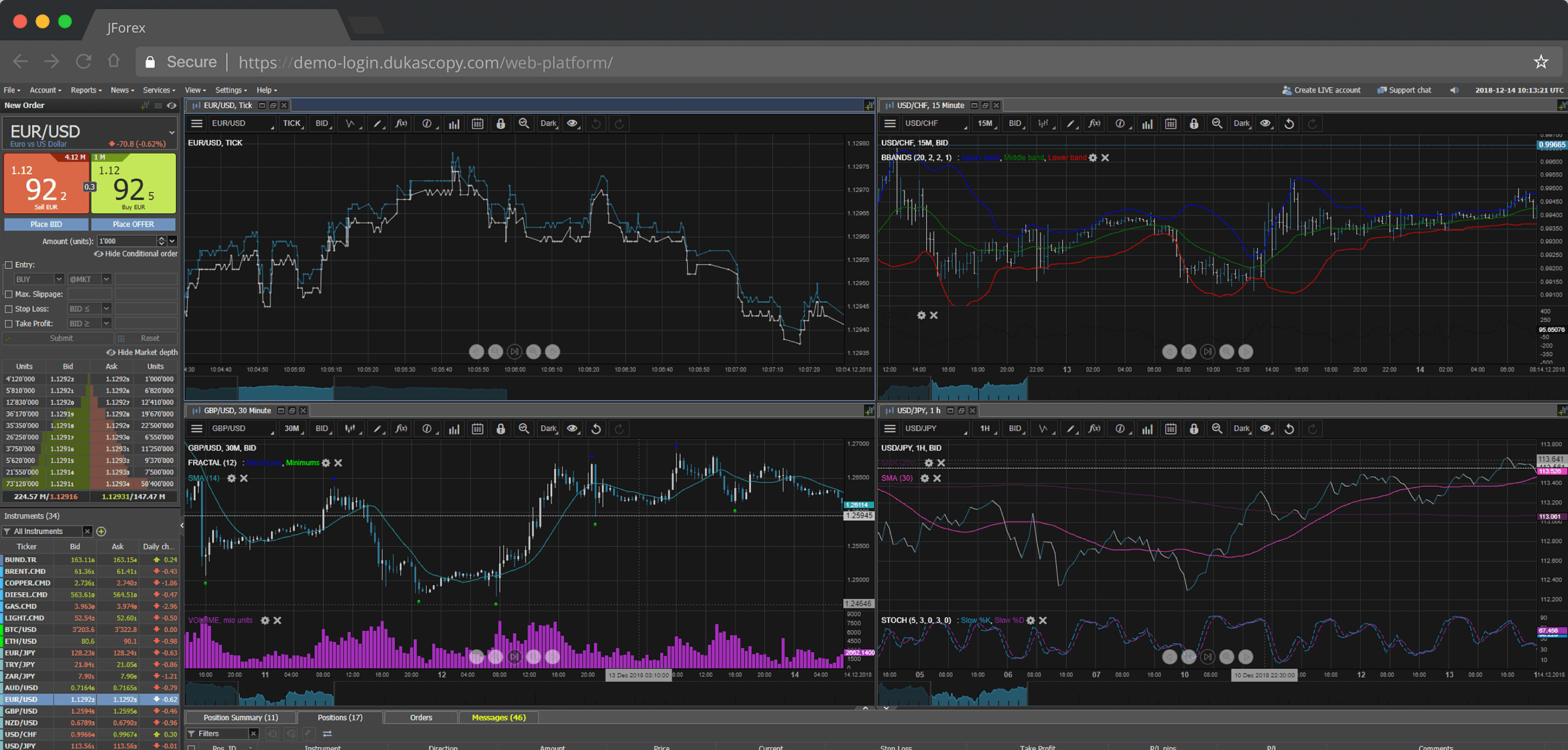1568x750 pixels.
Task: Click the Place BID button
Action: click(46, 224)
